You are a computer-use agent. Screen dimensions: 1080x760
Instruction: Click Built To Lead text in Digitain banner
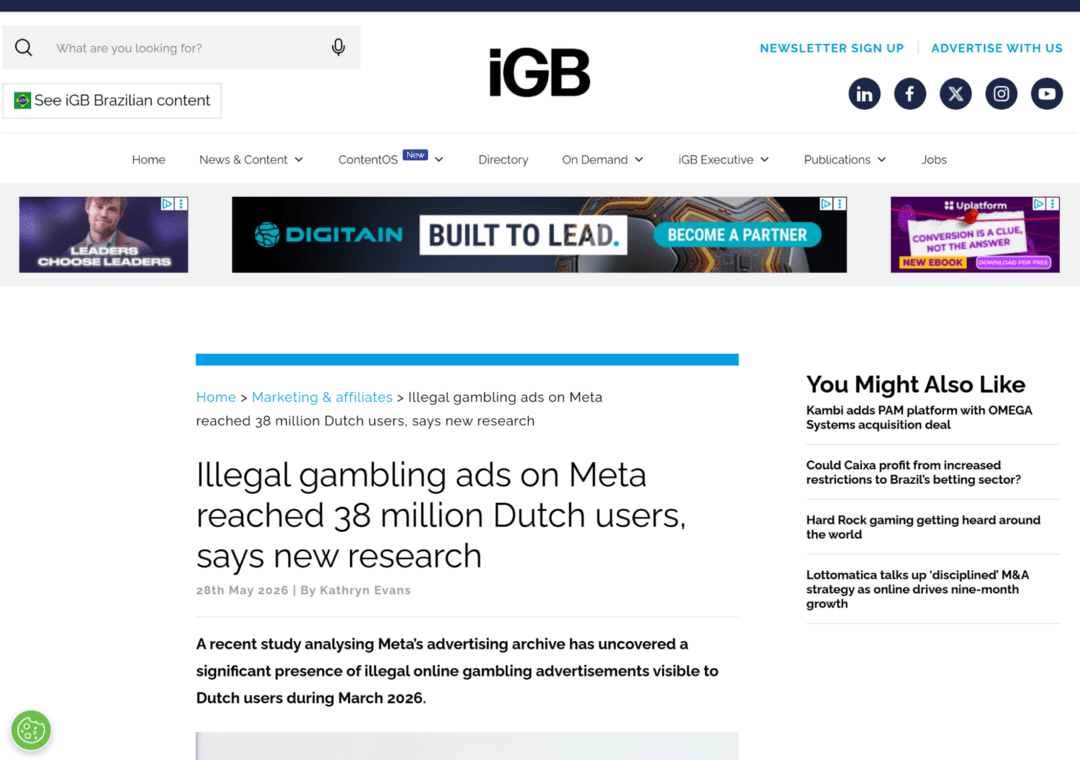click(x=523, y=235)
